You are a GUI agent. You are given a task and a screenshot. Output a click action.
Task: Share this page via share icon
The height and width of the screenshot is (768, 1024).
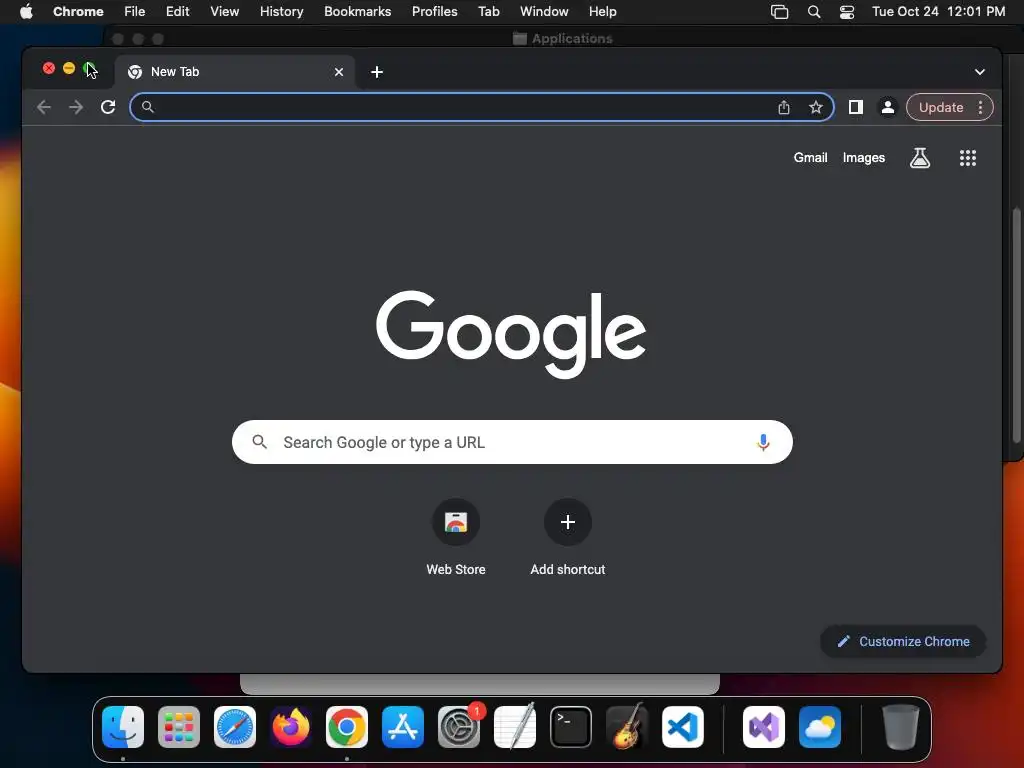click(x=784, y=108)
